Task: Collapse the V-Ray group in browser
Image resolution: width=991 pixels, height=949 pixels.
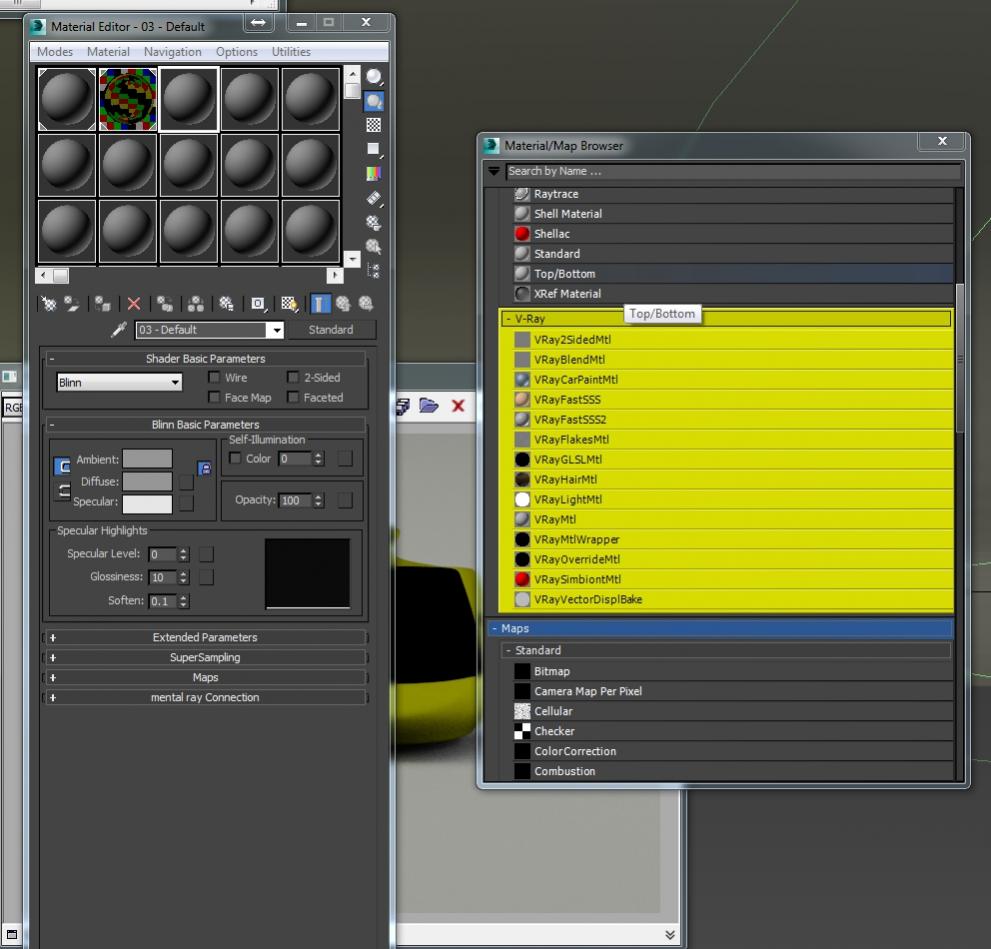Action: (507, 319)
